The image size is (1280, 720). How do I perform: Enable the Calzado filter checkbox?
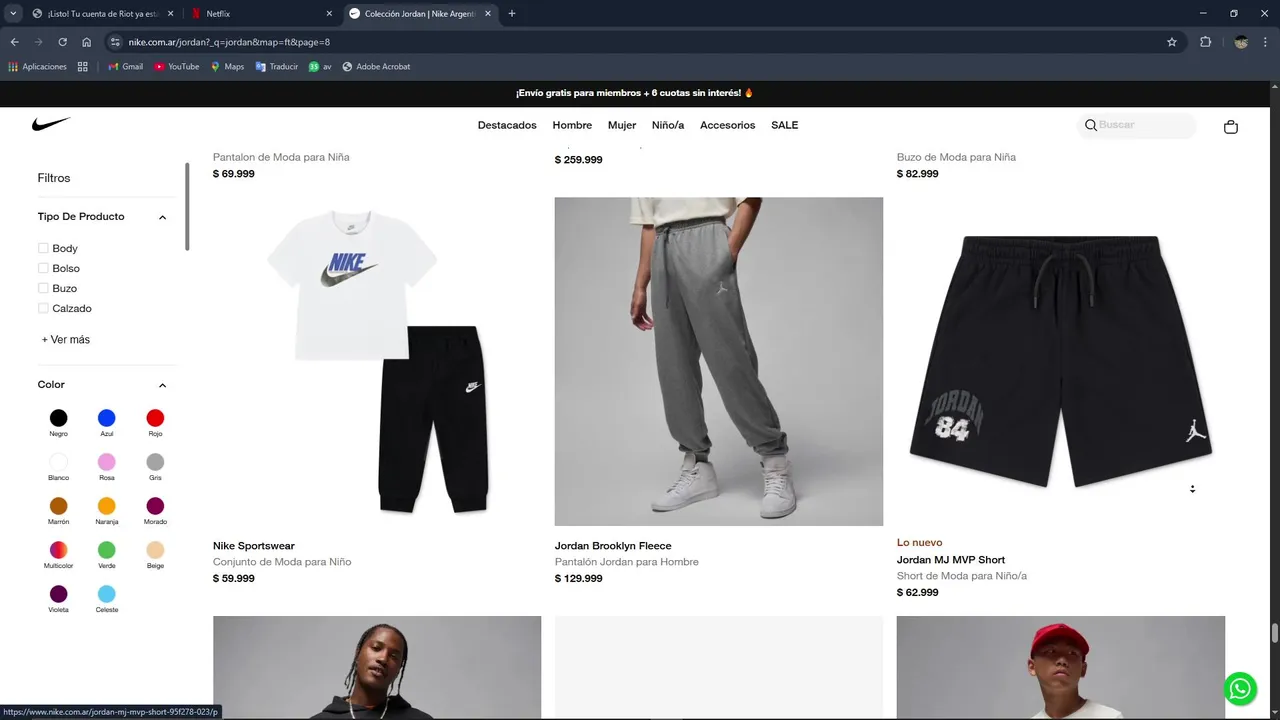[43, 308]
